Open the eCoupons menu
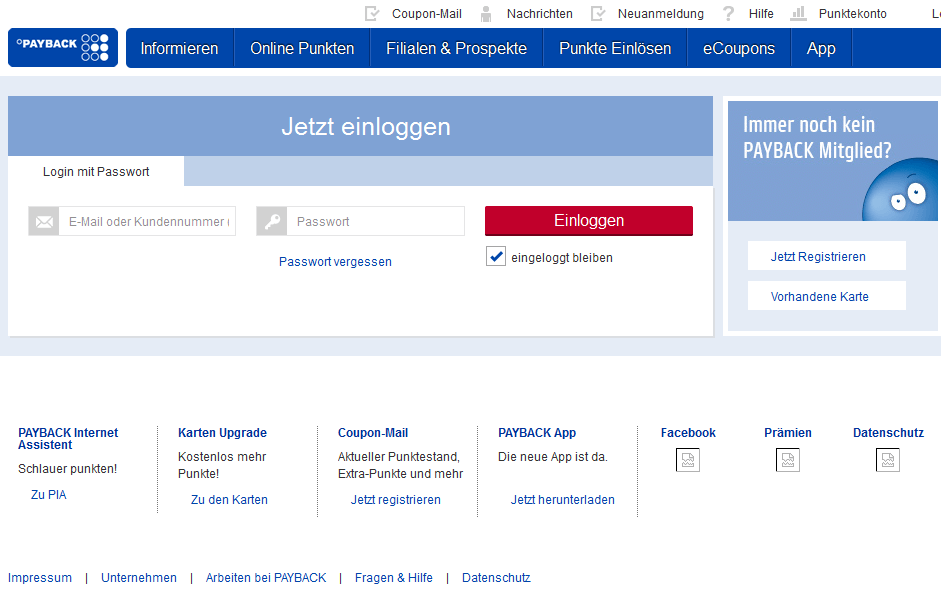The height and width of the screenshot is (589, 941). pyautogui.click(x=739, y=48)
